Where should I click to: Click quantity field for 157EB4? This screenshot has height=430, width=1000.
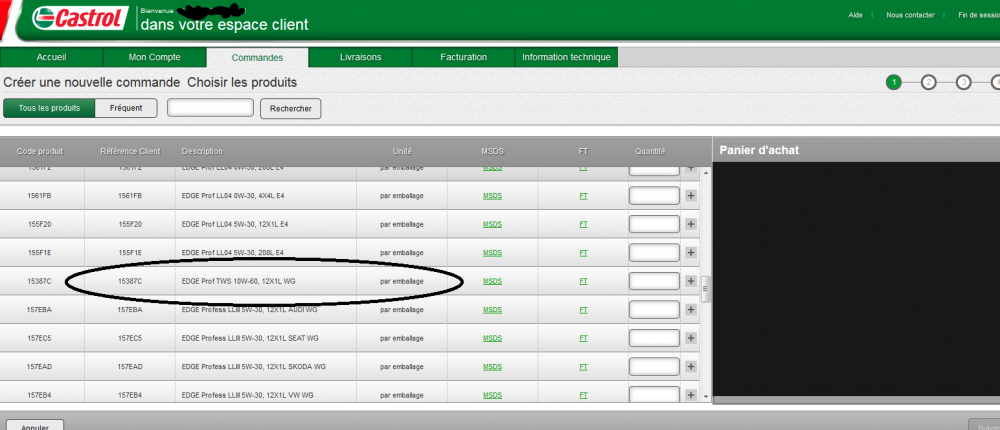point(654,395)
